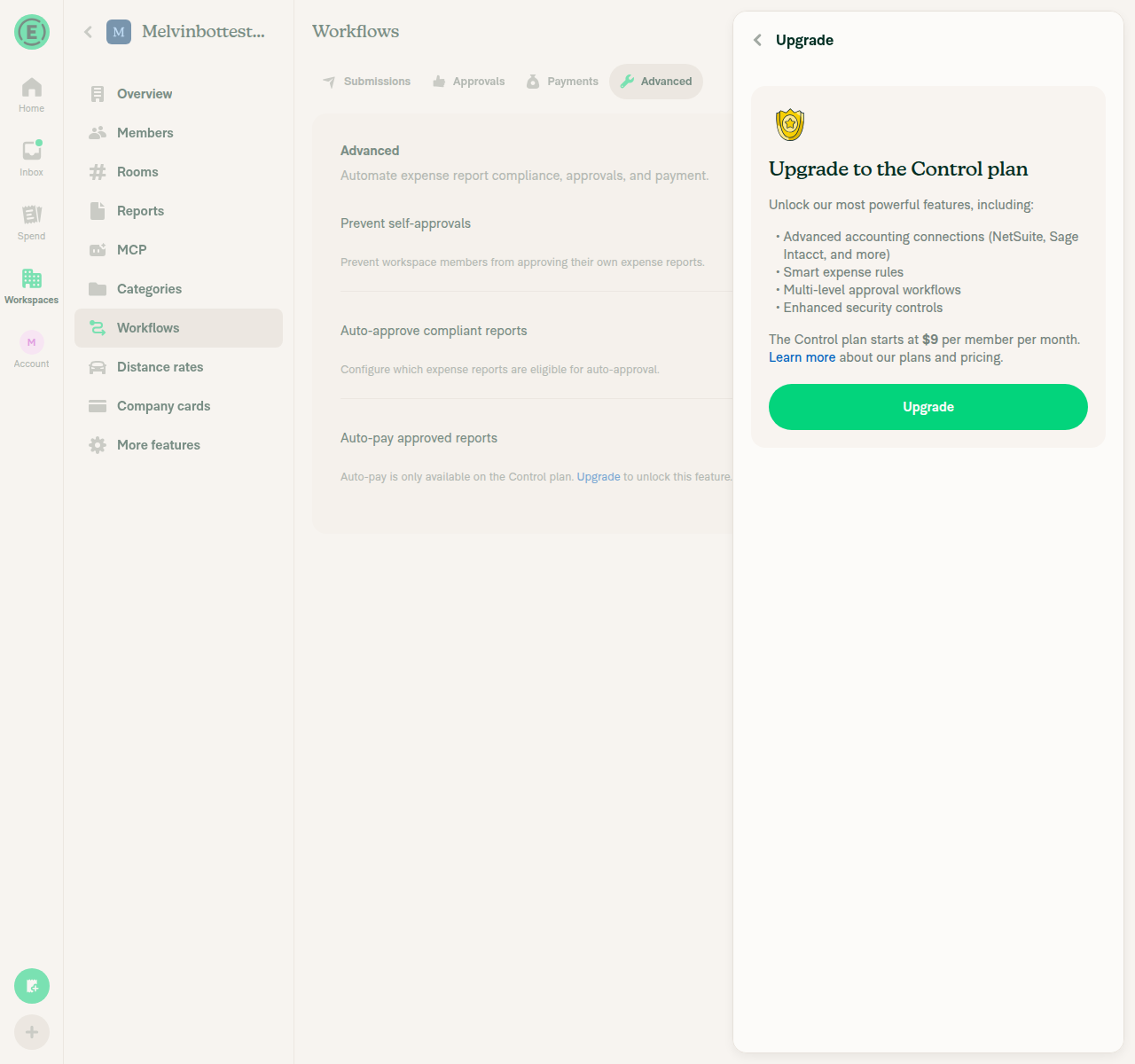Screen dimensions: 1135x1064
Task: Click the Auto-approve compliant reports title
Action: [x=434, y=331]
